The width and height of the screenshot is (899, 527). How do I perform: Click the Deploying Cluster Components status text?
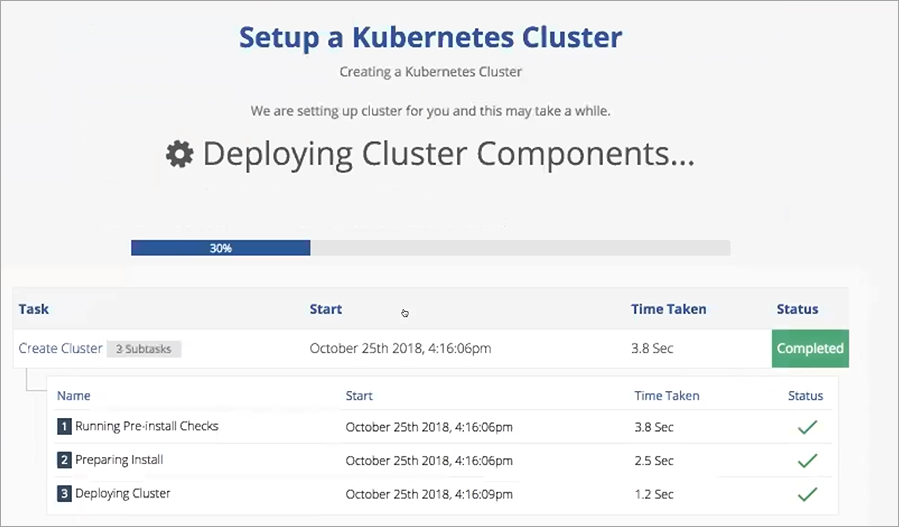point(449,154)
